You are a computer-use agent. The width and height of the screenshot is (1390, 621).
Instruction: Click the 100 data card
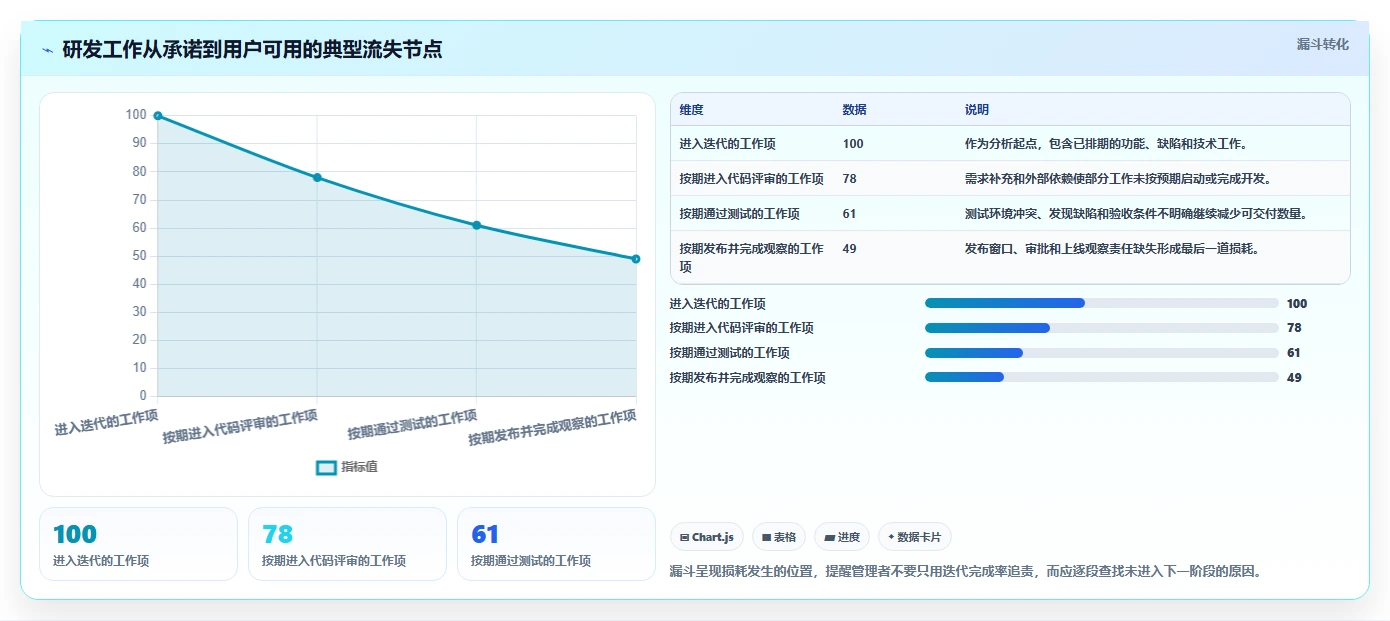click(138, 544)
